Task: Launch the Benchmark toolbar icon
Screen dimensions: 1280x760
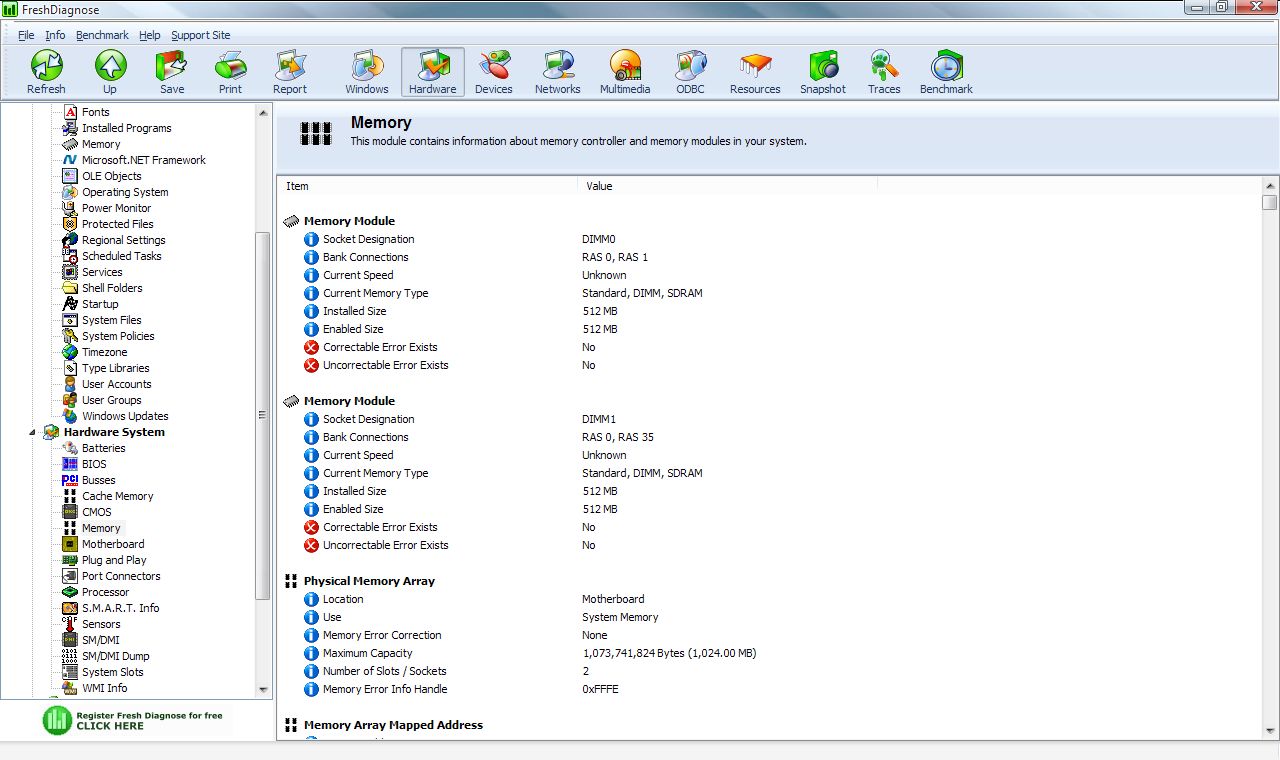Action: tap(946, 72)
